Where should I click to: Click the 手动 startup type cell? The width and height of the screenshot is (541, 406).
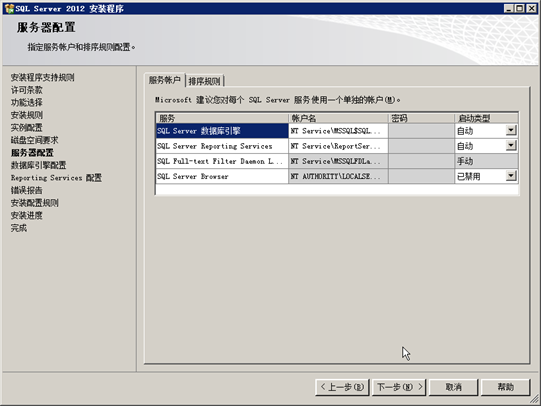pyautogui.click(x=486, y=161)
